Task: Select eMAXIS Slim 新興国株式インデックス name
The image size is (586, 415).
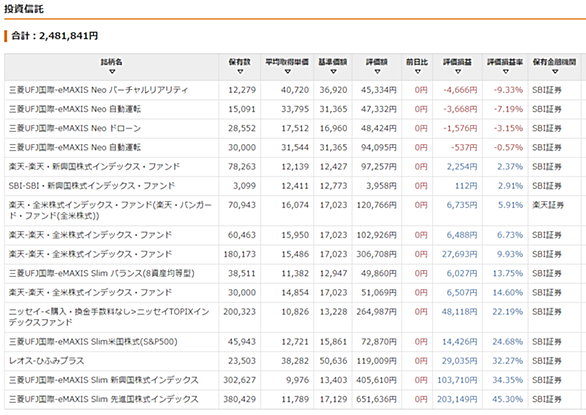Action: pos(104,380)
